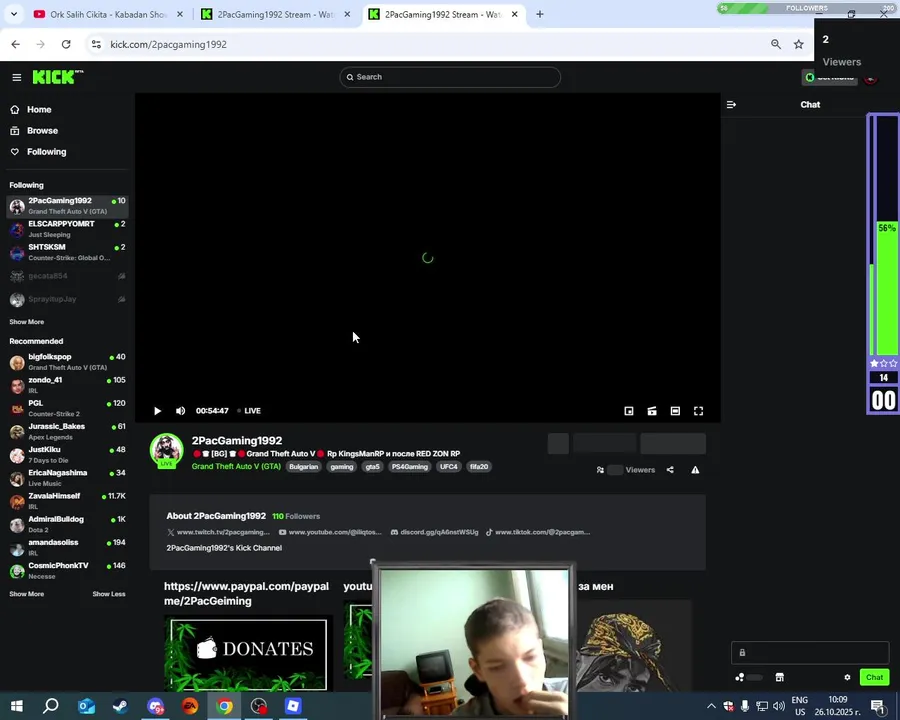The width and height of the screenshot is (900, 720).
Task: Select SHTSKSM channel
Action: point(67,252)
